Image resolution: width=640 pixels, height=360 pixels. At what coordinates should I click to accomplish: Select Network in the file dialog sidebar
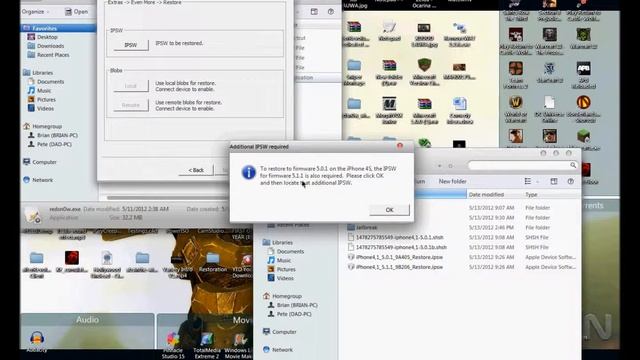point(278,350)
